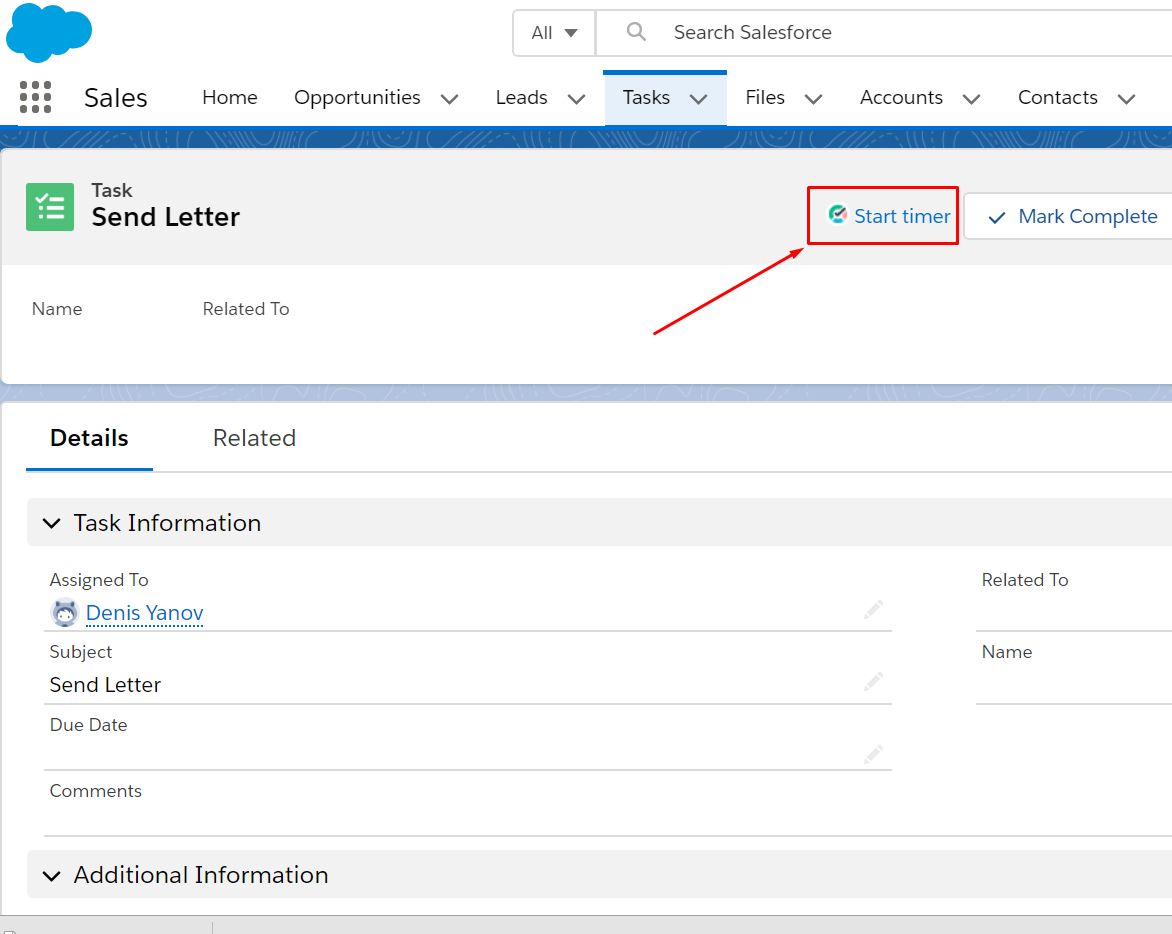Click the Subject field label
The height and width of the screenshot is (934, 1172).
pyautogui.click(x=81, y=652)
